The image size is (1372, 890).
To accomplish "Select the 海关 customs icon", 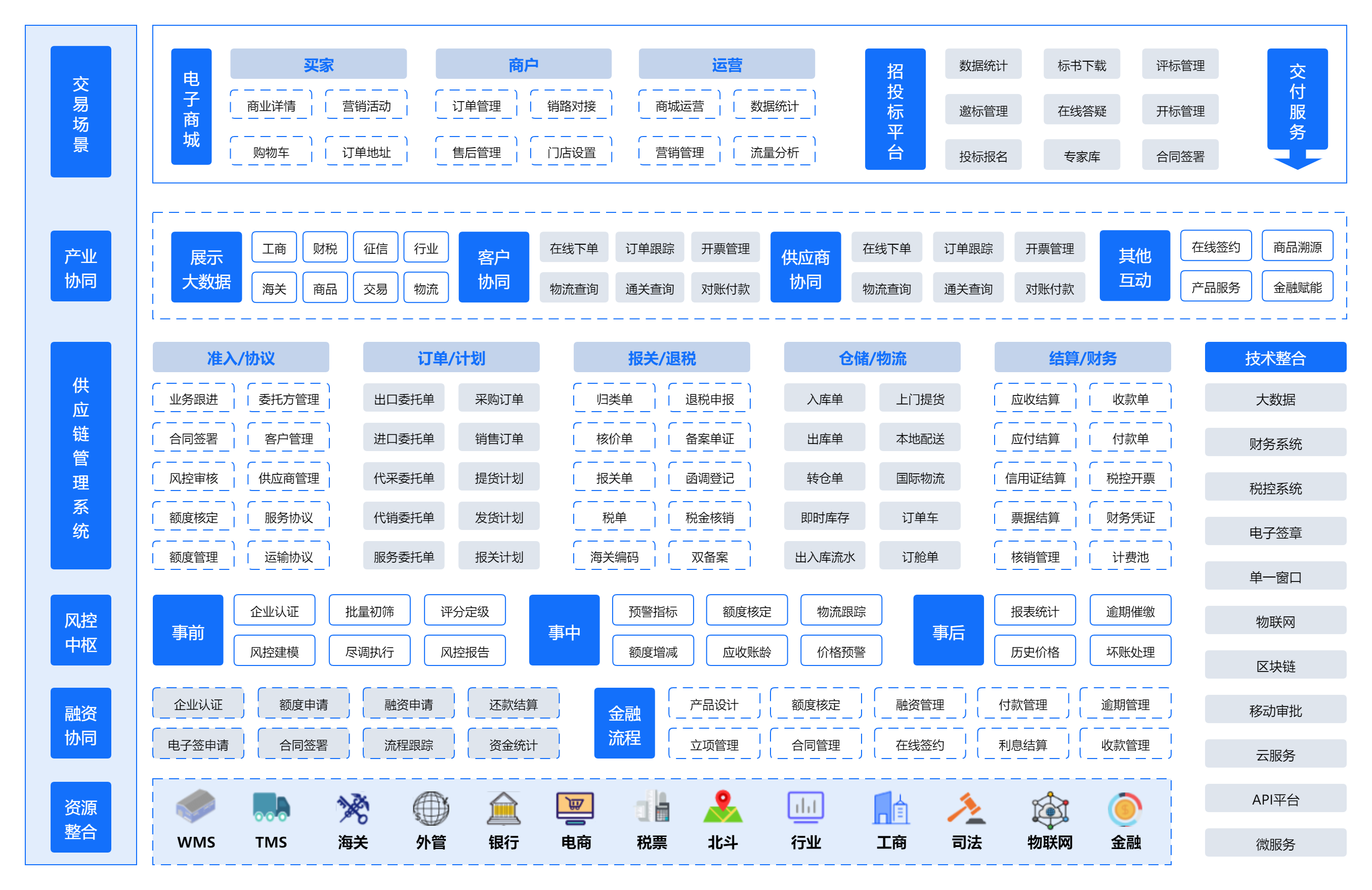I will (x=353, y=808).
